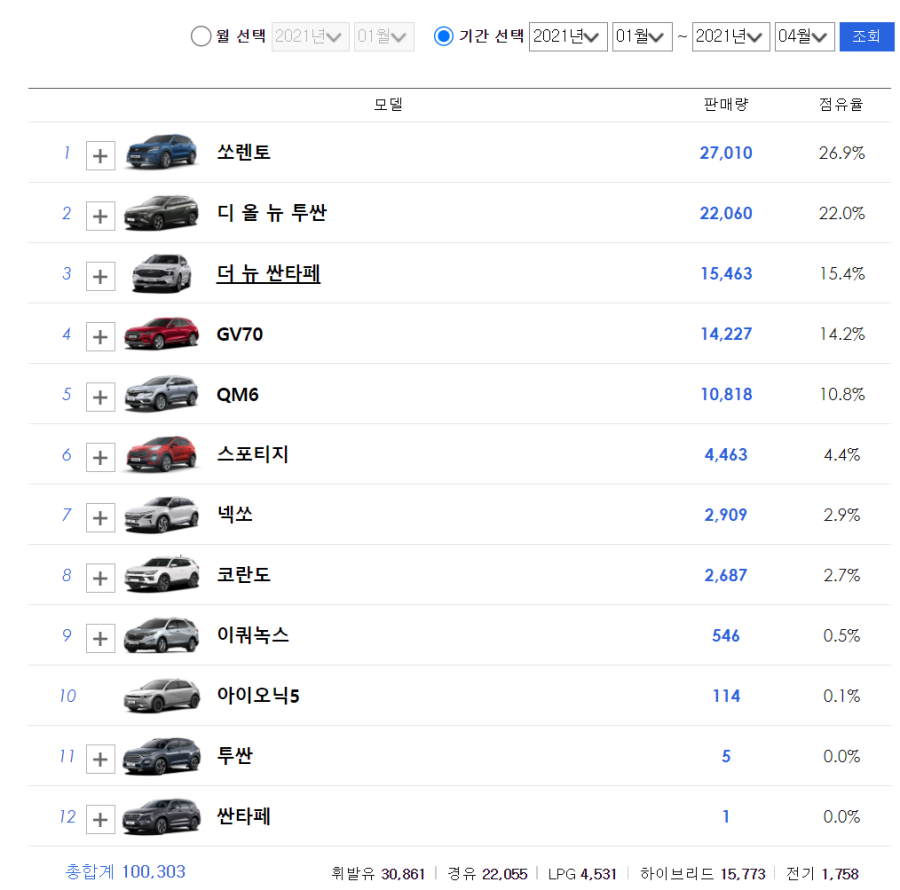Click the 조회 search button

[x=866, y=37]
